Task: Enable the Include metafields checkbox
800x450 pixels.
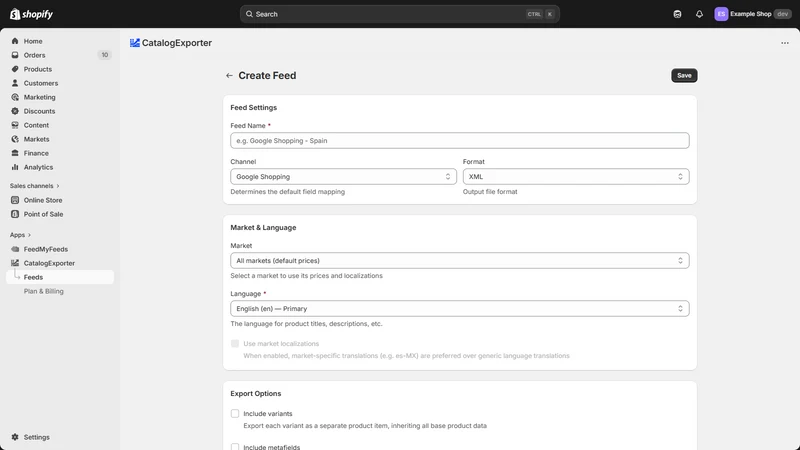Action: [235, 446]
